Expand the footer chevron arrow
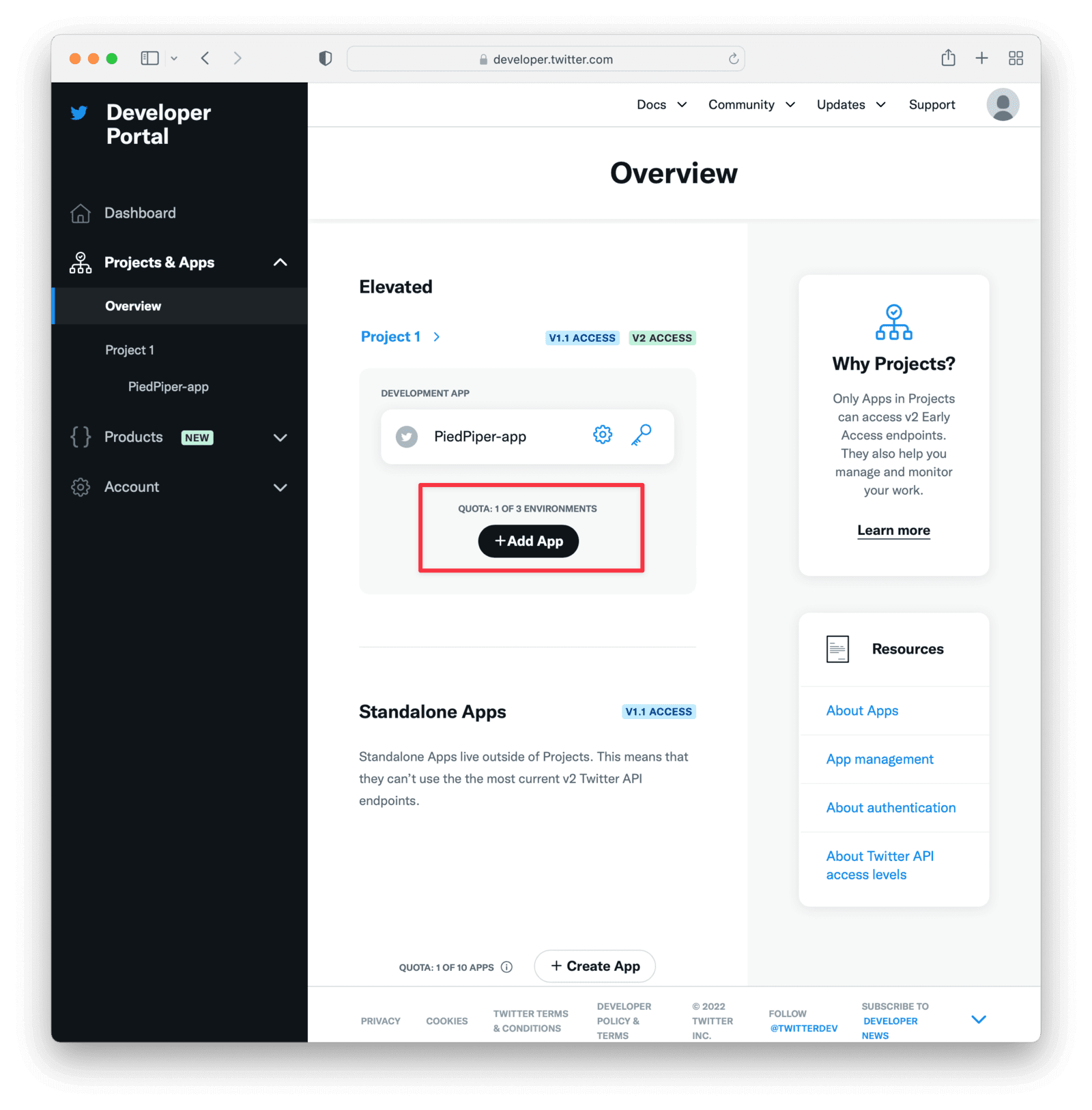This screenshot has width=1092, height=1110. point(978,1019)
